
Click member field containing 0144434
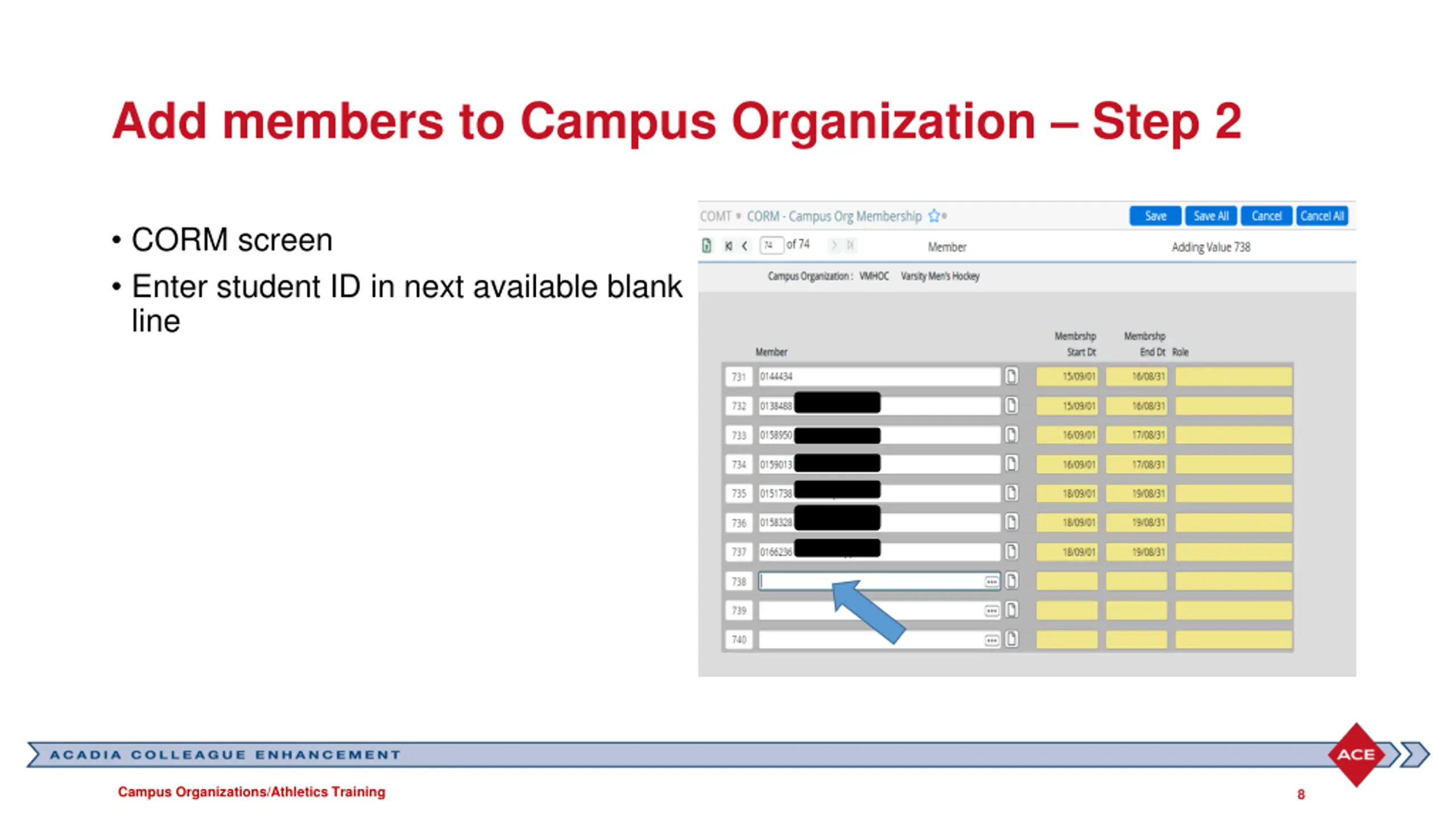[879, 377]
